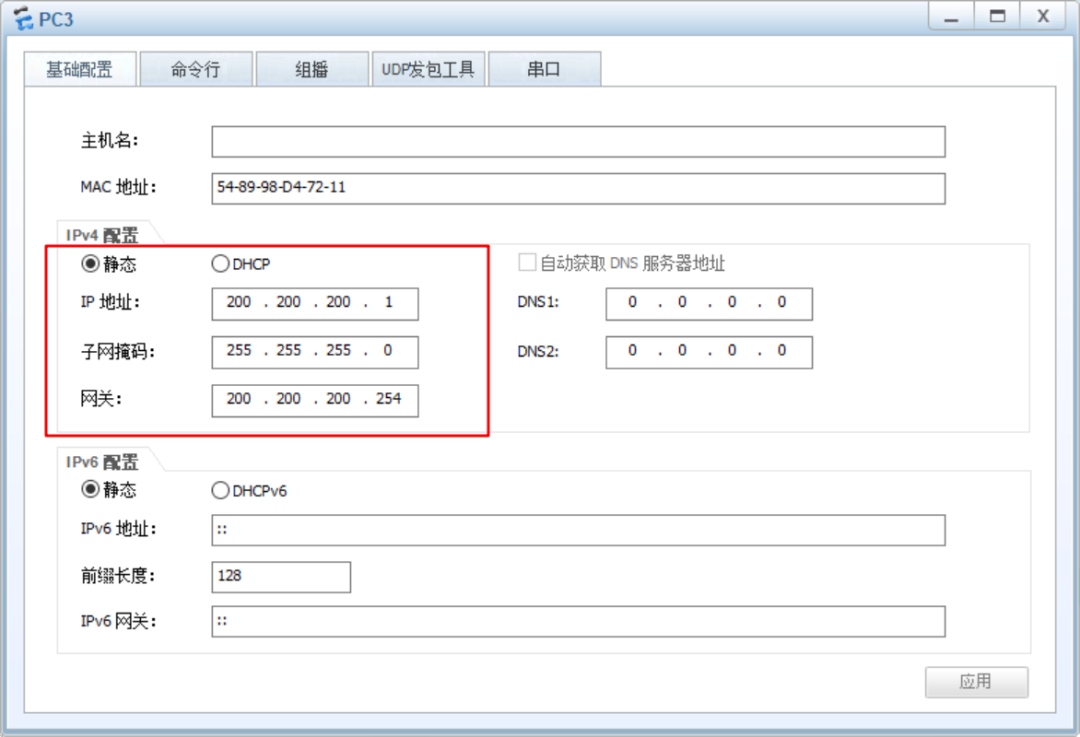Select the IPv6 静态 radio button
This screenshot has height=737, width=1080.
90,490
